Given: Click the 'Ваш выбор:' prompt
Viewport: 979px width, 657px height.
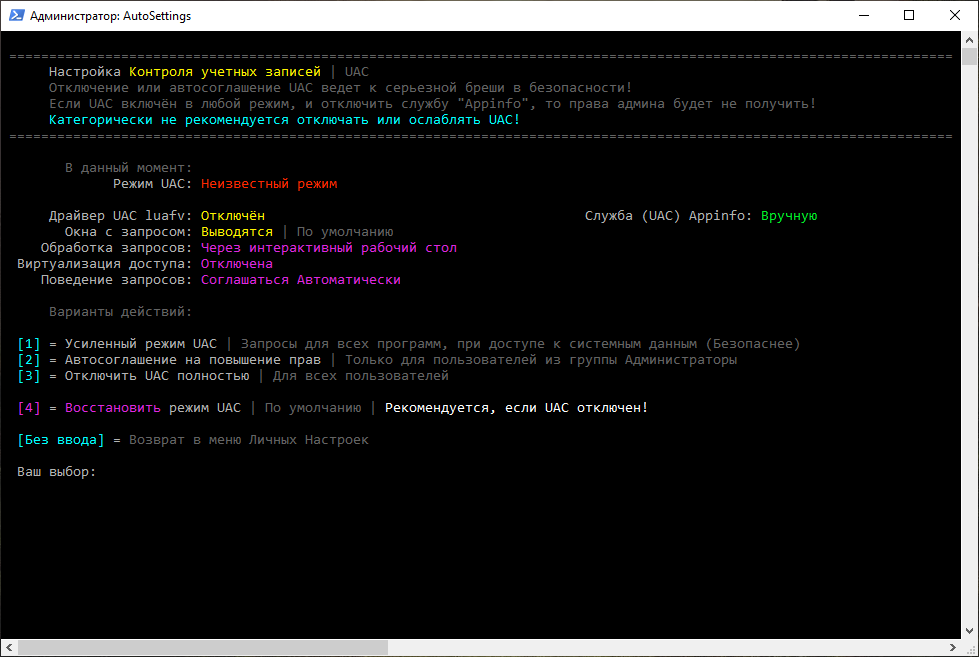Looking at the screenshot, I should [56, 472].
